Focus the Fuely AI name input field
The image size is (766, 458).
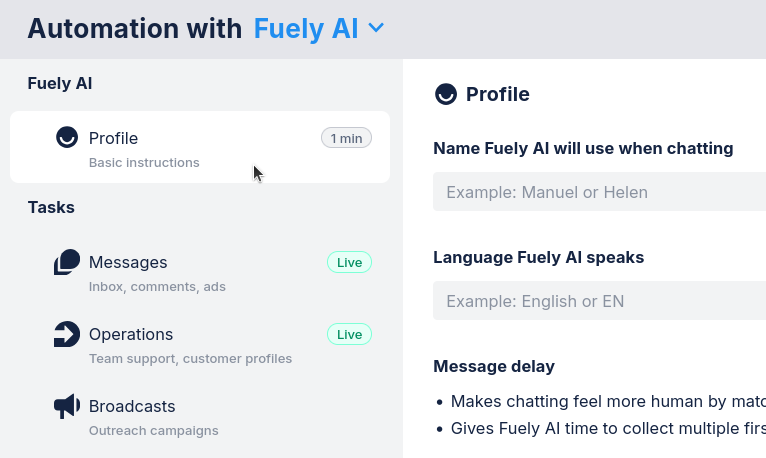pos(599,192)
